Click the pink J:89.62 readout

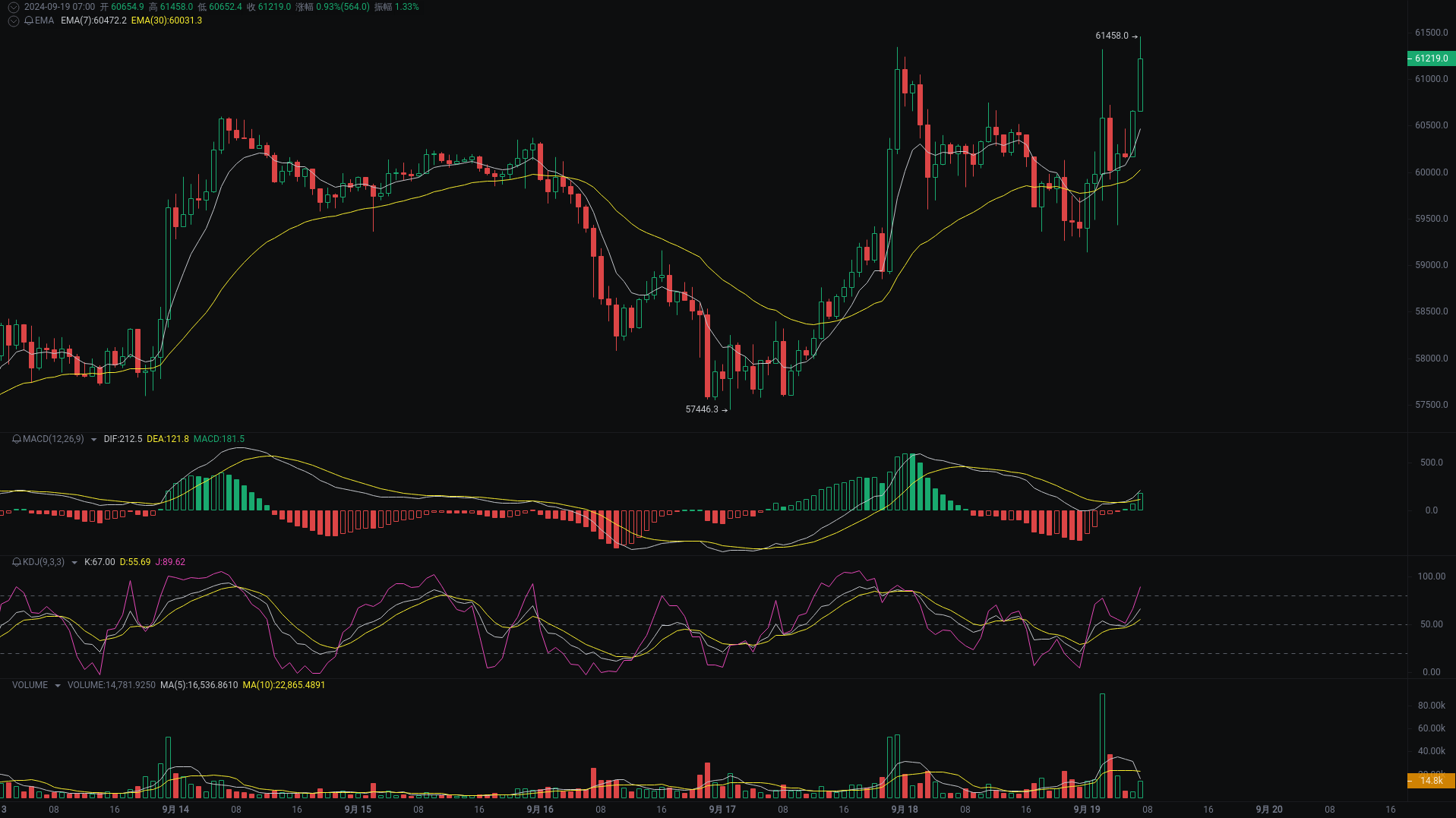point(170,562)
